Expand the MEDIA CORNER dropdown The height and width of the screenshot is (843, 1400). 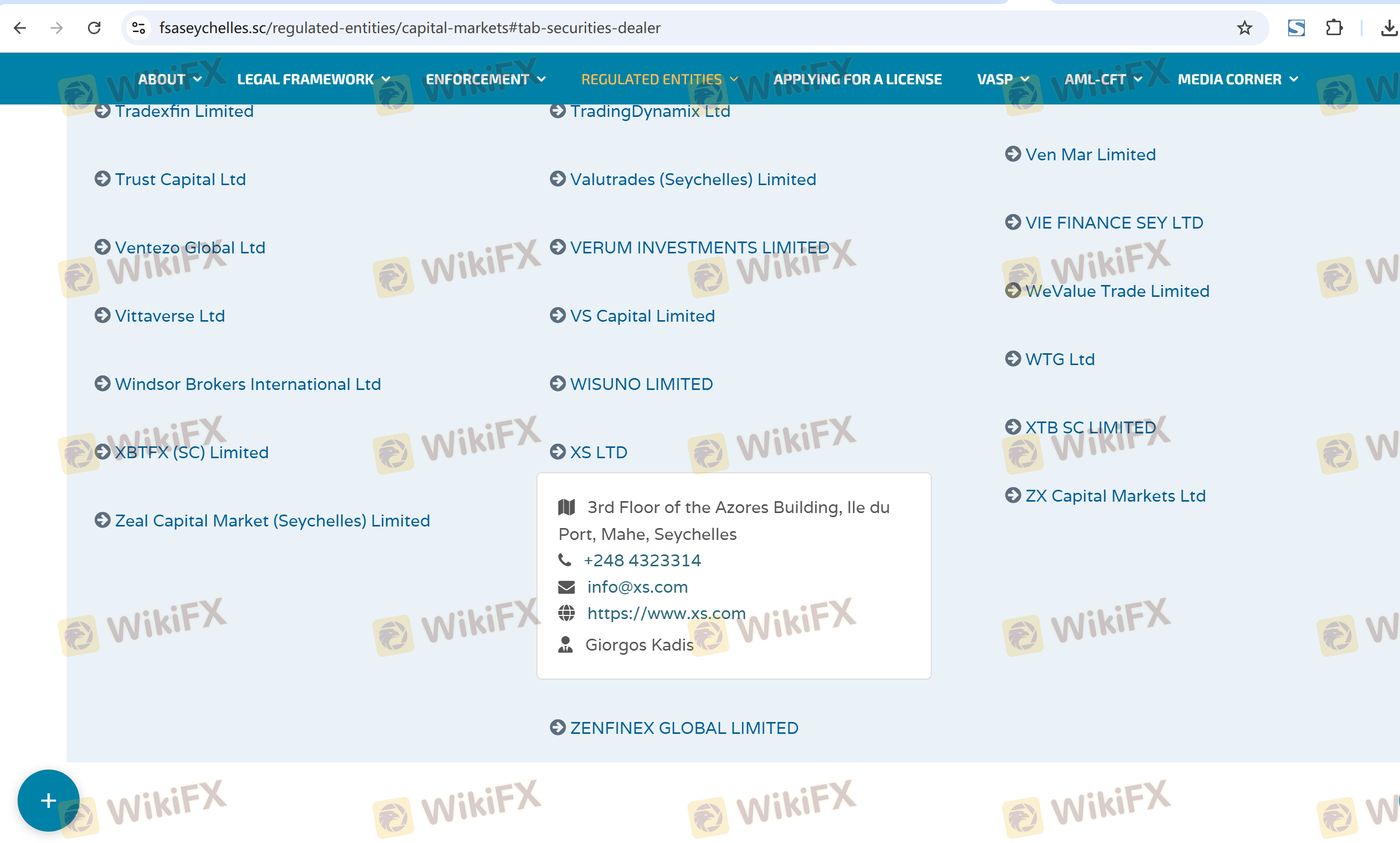(x=1237, y=80)
